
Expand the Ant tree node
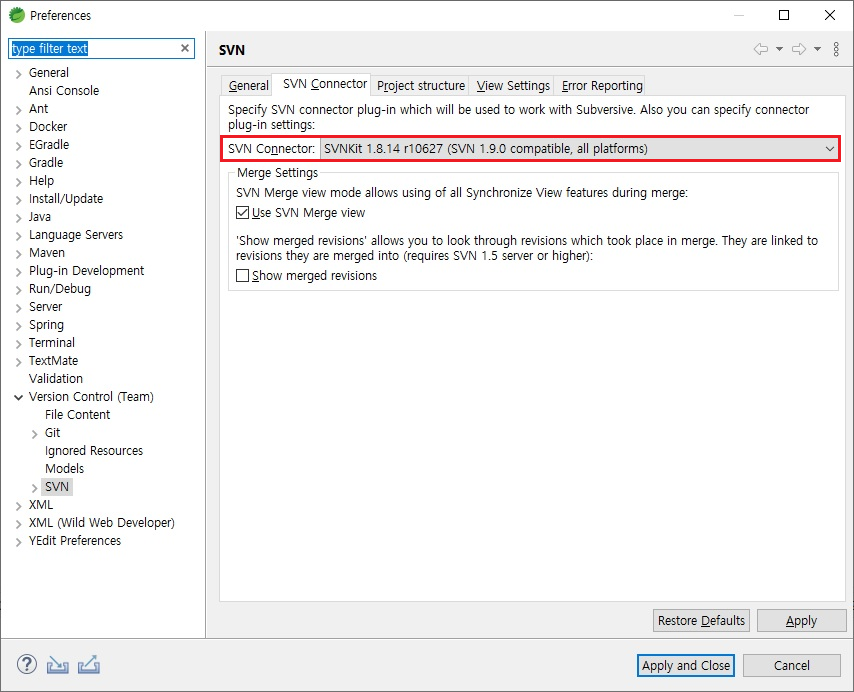point(19,109)
